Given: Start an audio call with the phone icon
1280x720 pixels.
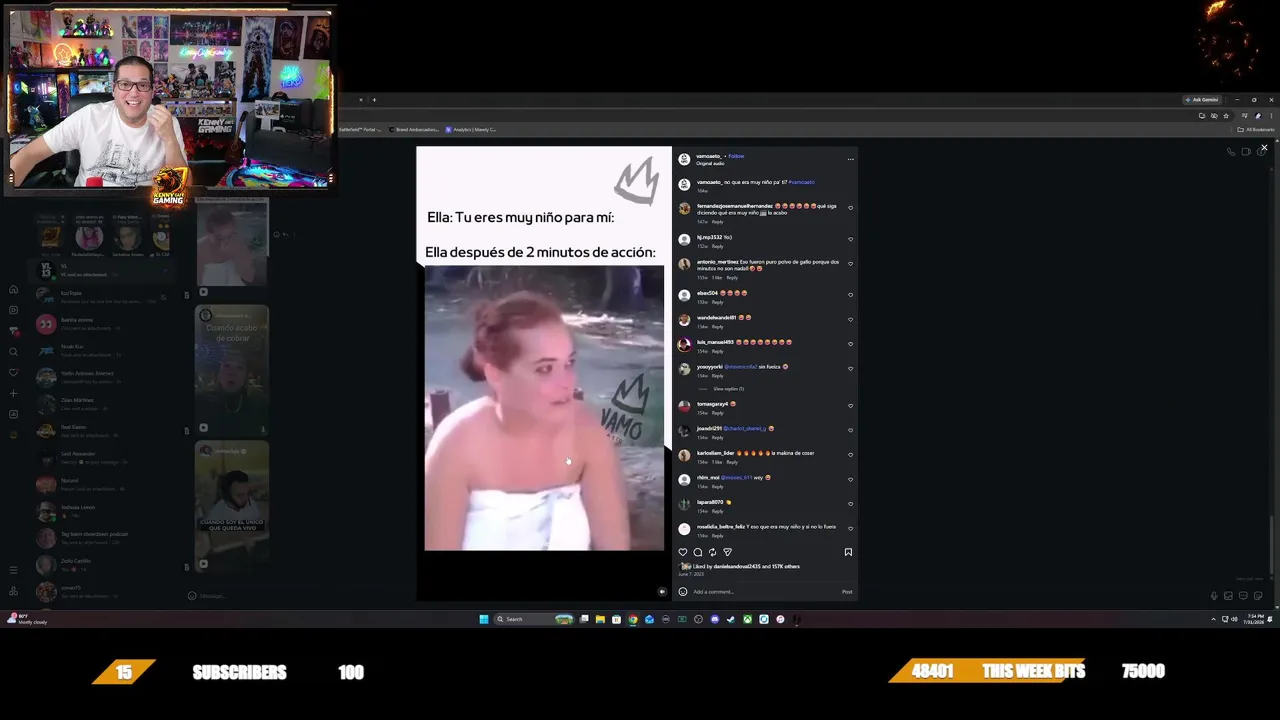Looking at the screenshot, I should click(x=1231, y=152).
